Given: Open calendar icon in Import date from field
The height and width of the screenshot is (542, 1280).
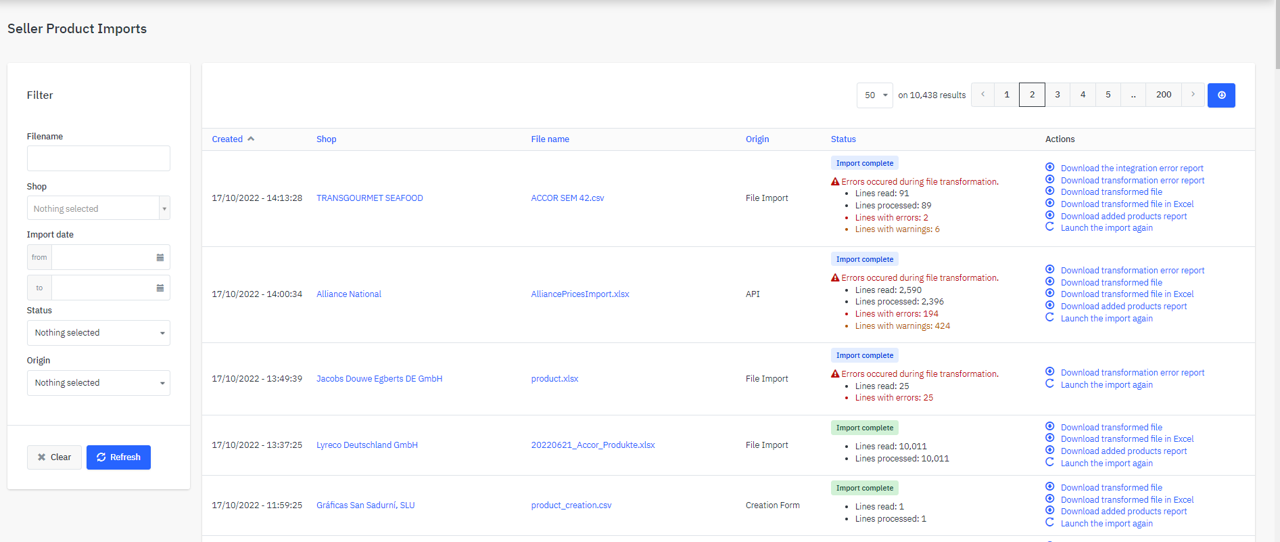Looking at the screenshot, I should click(160, 257).
